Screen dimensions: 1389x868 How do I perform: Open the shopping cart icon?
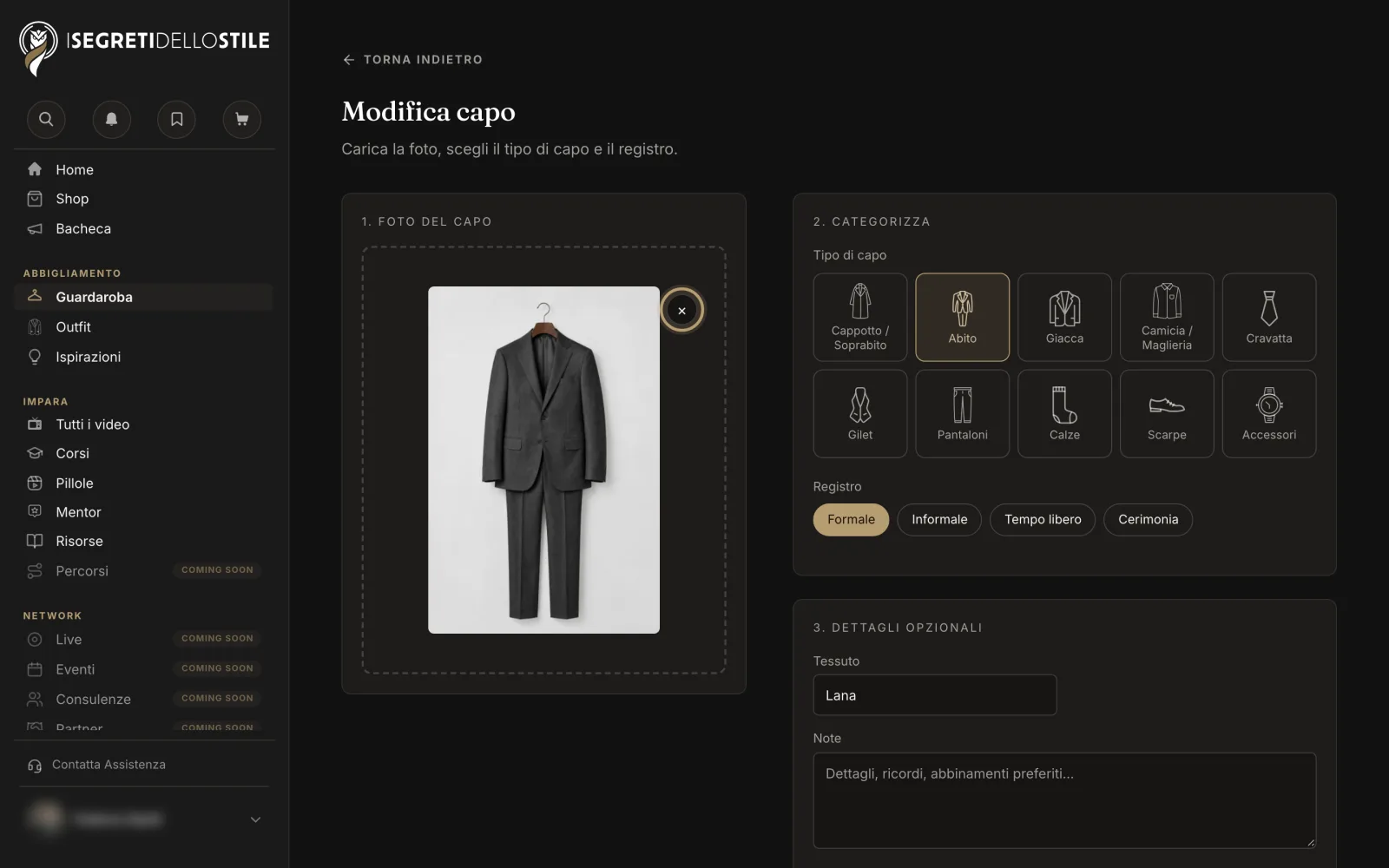(242, 119)
